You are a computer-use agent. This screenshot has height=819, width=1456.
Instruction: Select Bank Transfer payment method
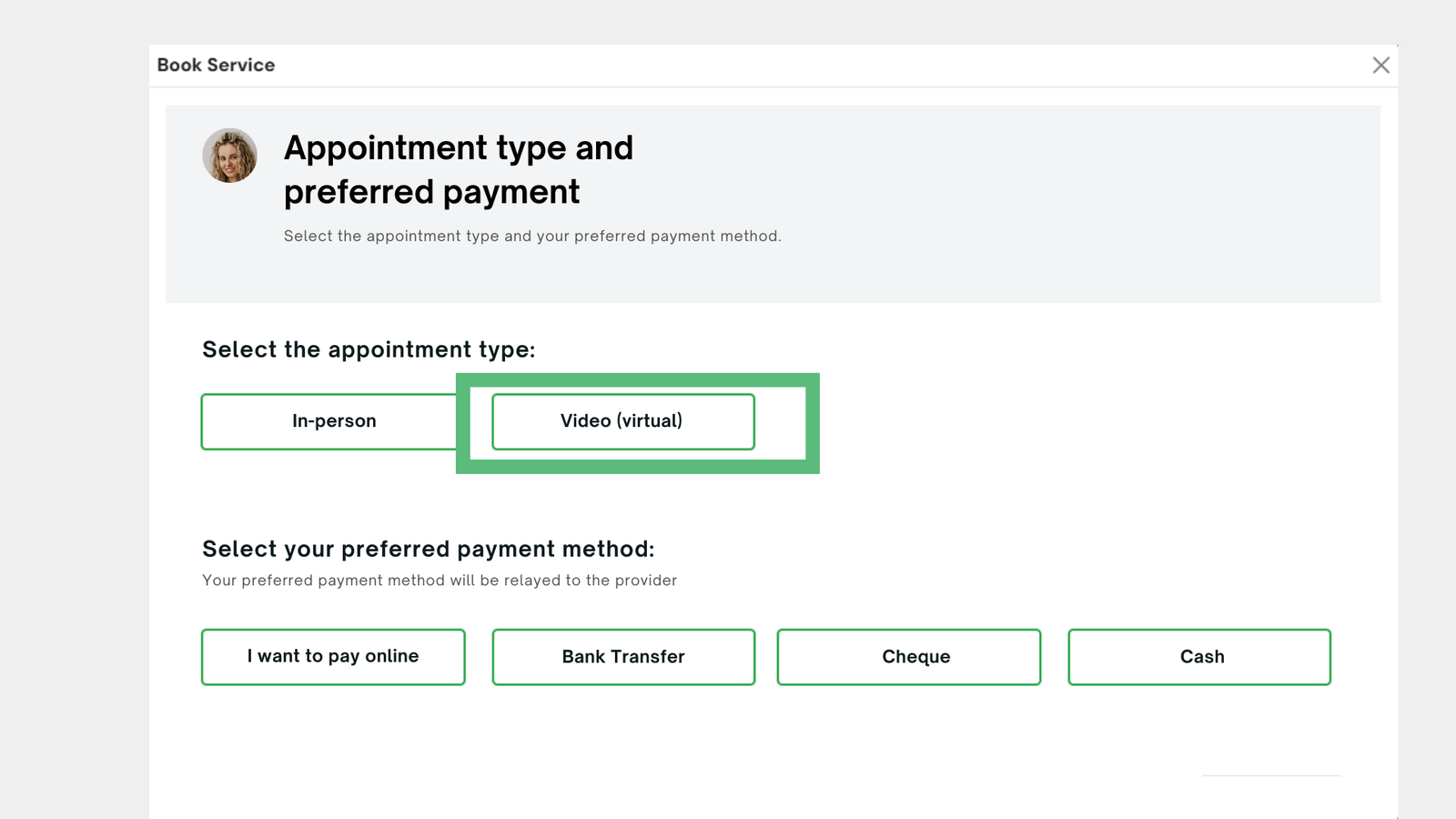click(x=623, y=657)
